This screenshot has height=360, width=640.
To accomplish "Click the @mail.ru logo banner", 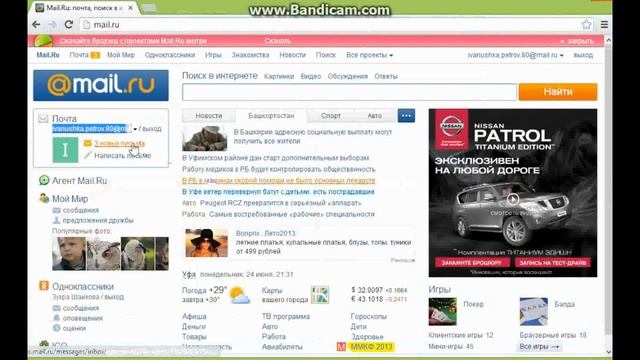I will point(101,85).
